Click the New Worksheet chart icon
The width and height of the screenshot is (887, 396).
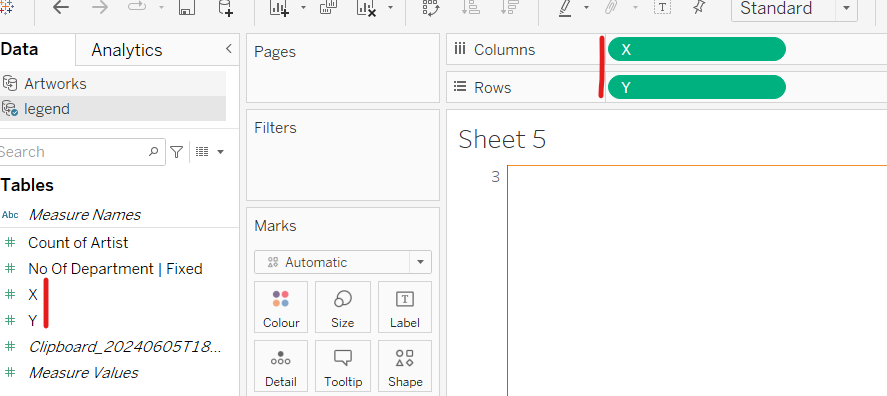(279, 8)
